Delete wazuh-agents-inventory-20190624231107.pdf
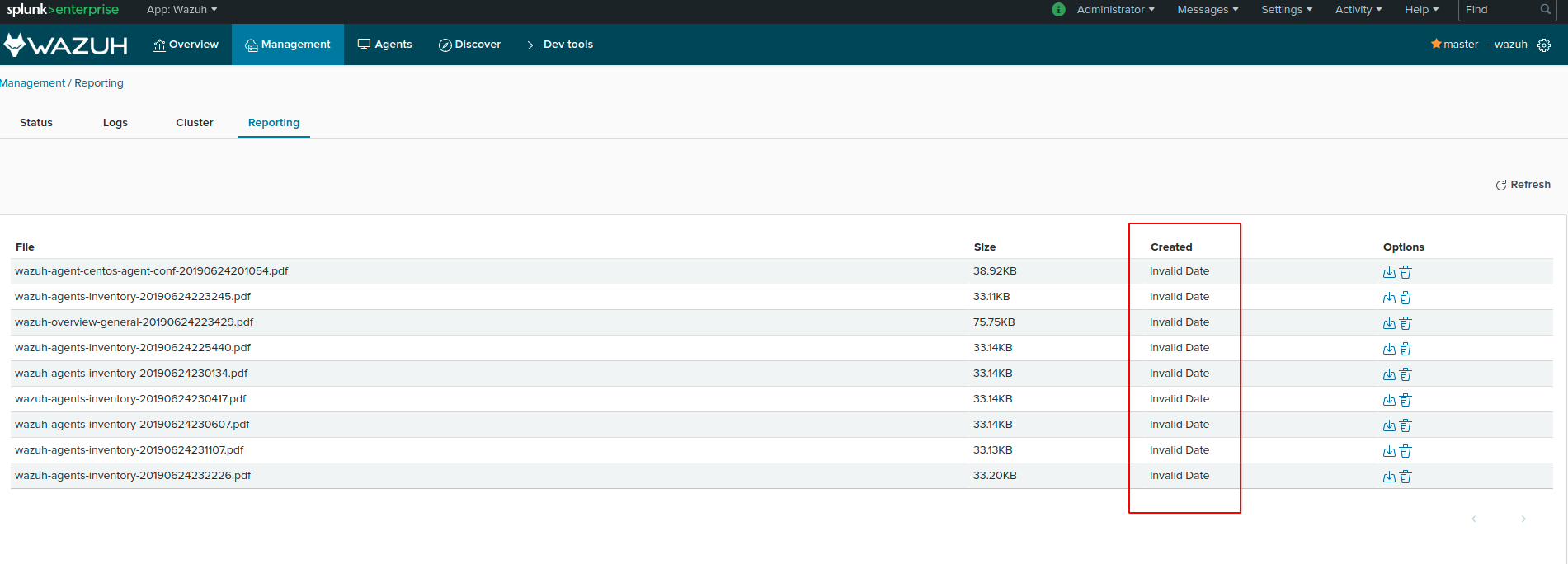The height and width of the screenshot is (564, 1568). pyautogui.click(x=1406, y=451)
